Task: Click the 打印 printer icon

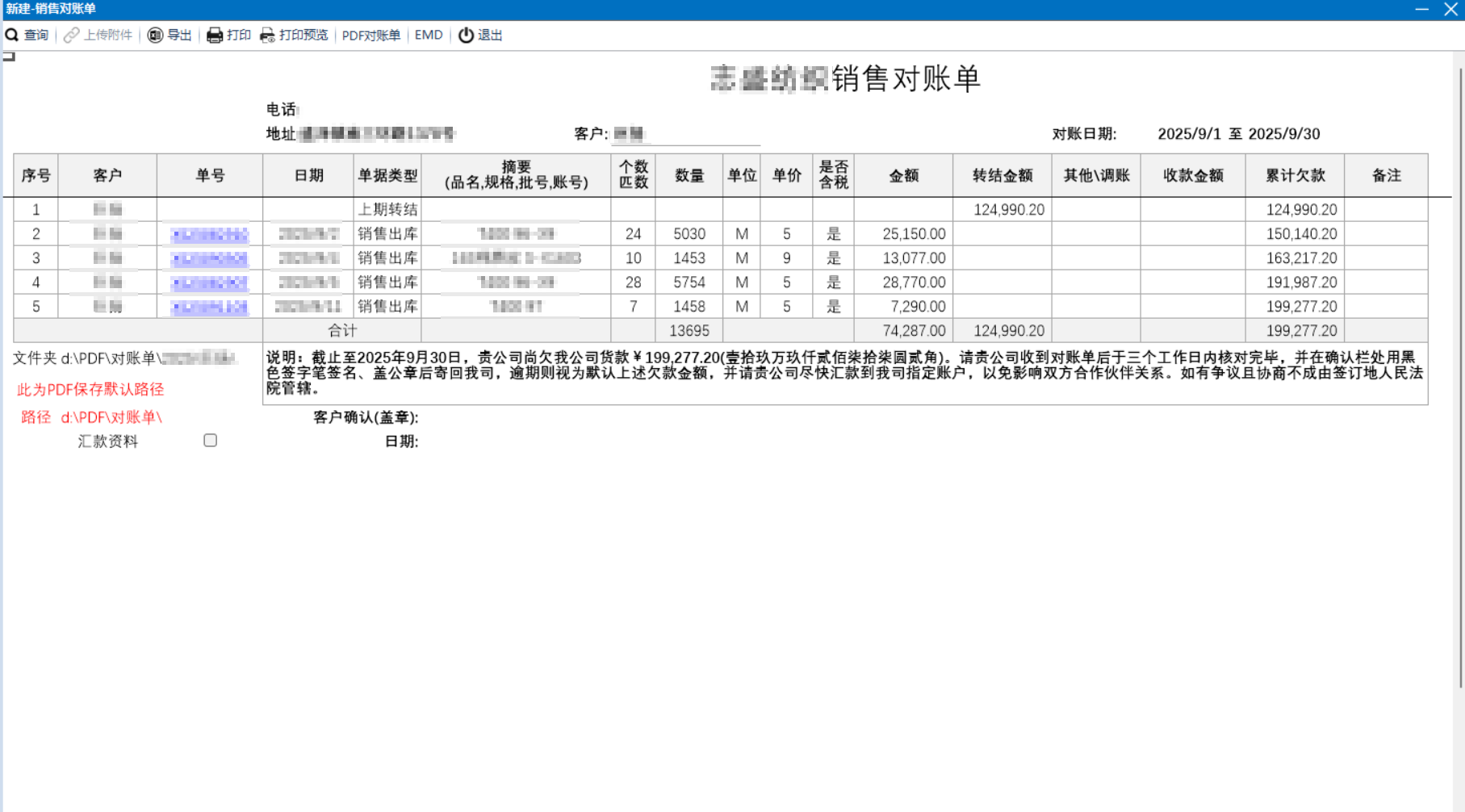Action: click(x=214, y=35)
